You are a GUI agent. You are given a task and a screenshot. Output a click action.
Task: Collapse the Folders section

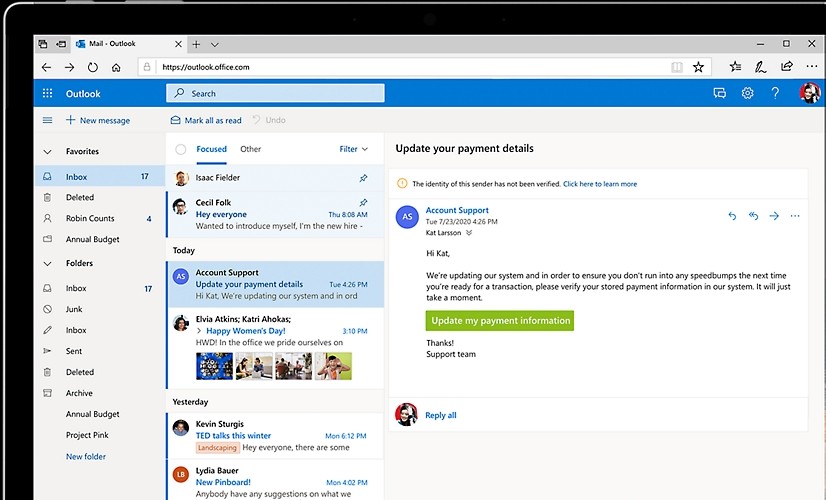47,263
